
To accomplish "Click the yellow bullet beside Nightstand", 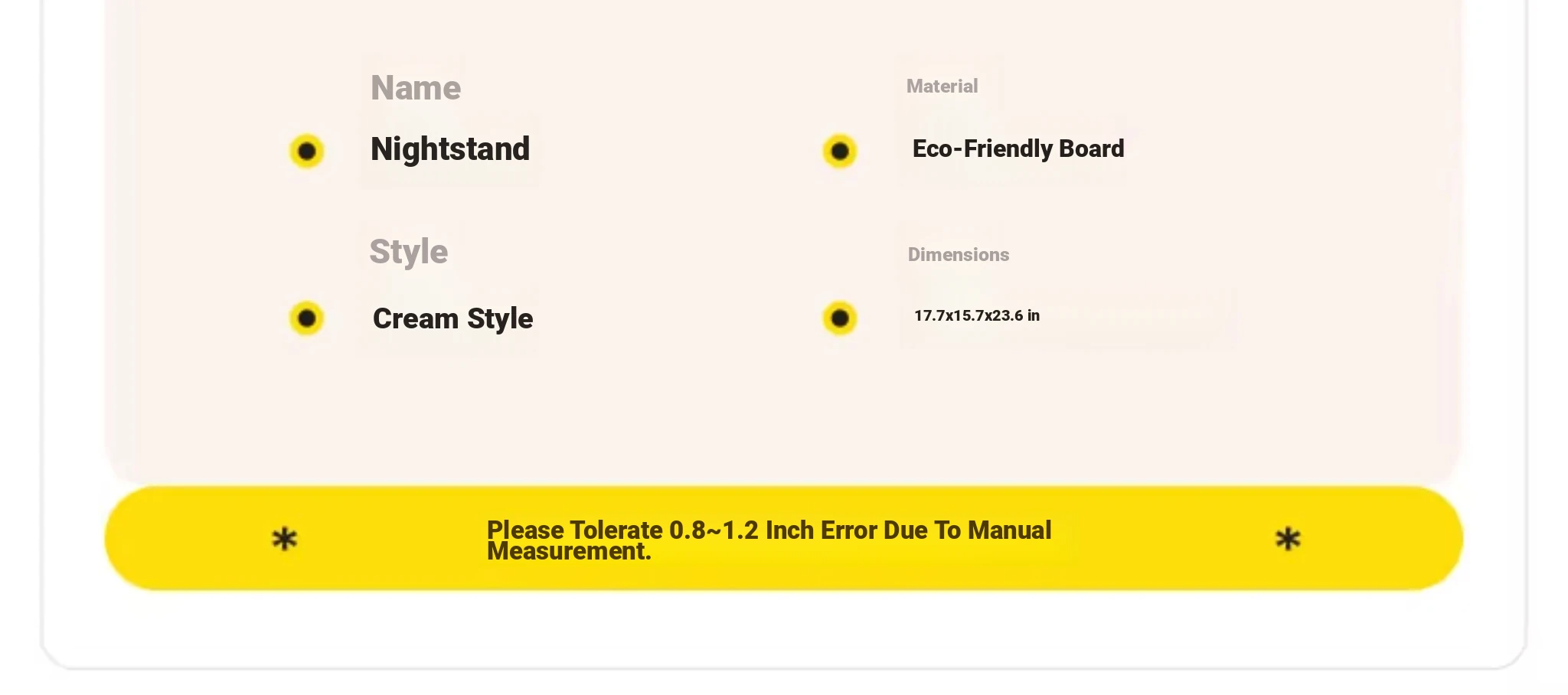I will pyautogui.click(x=306, y=151).
